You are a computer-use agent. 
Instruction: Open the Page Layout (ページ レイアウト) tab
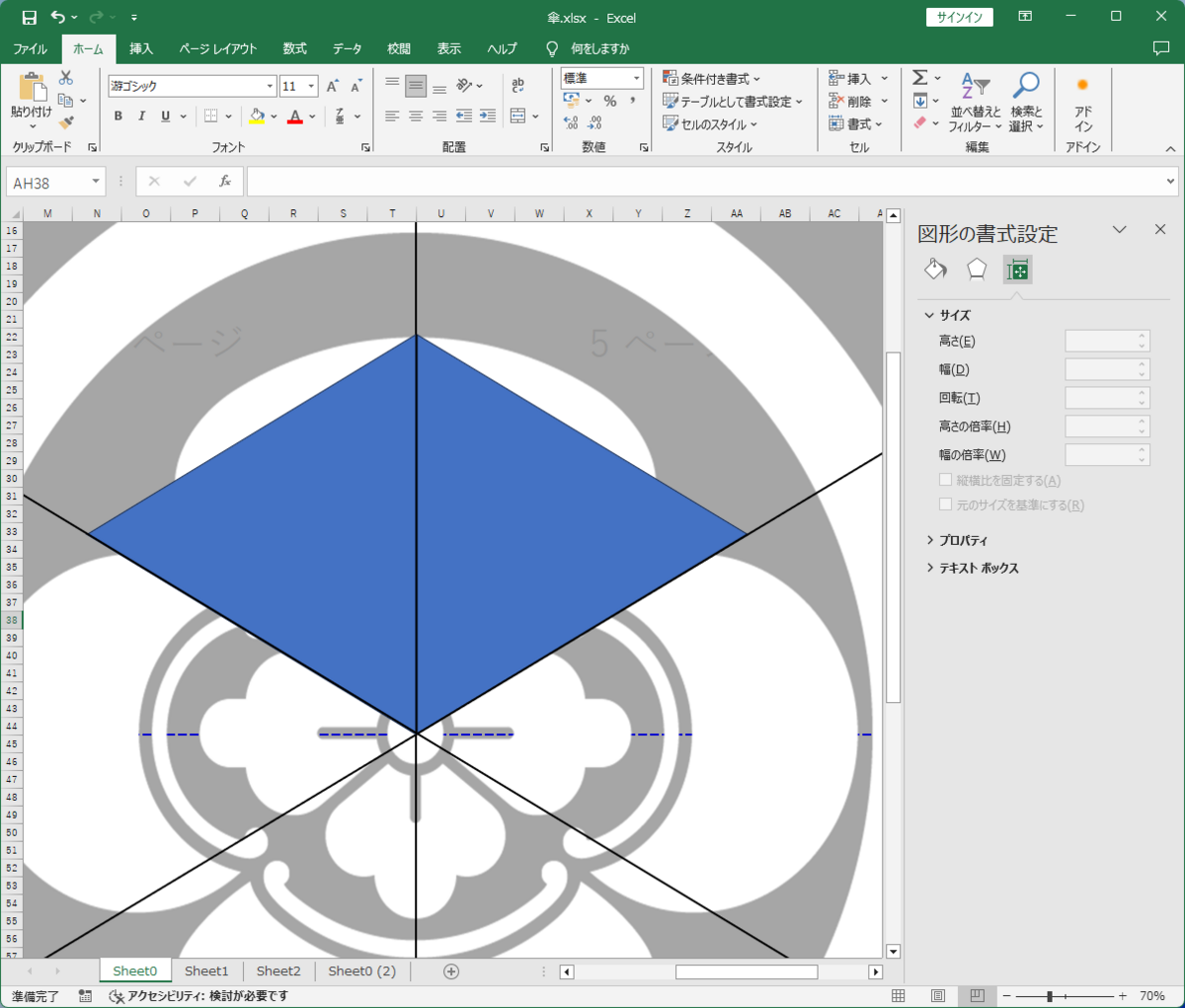pos(218,48)
